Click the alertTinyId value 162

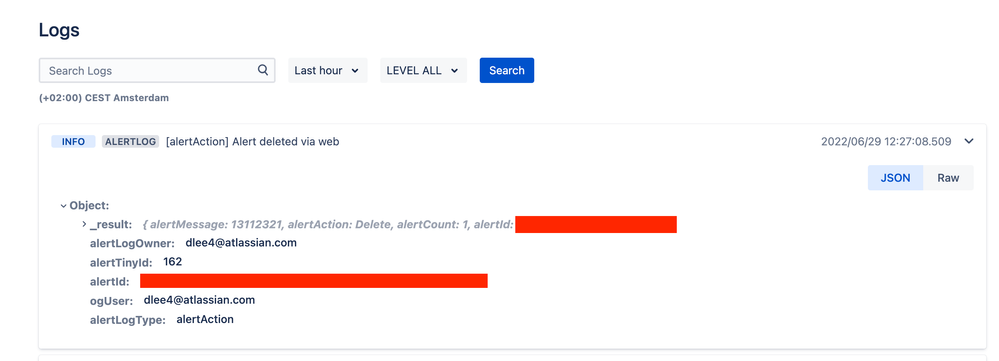(173, 262)
